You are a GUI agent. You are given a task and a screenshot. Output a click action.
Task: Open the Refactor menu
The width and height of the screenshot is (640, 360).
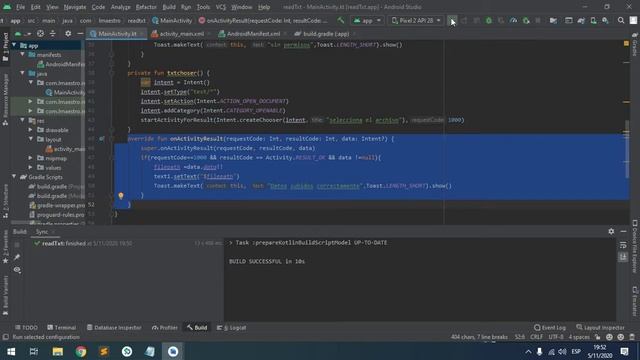pos(146,7)
